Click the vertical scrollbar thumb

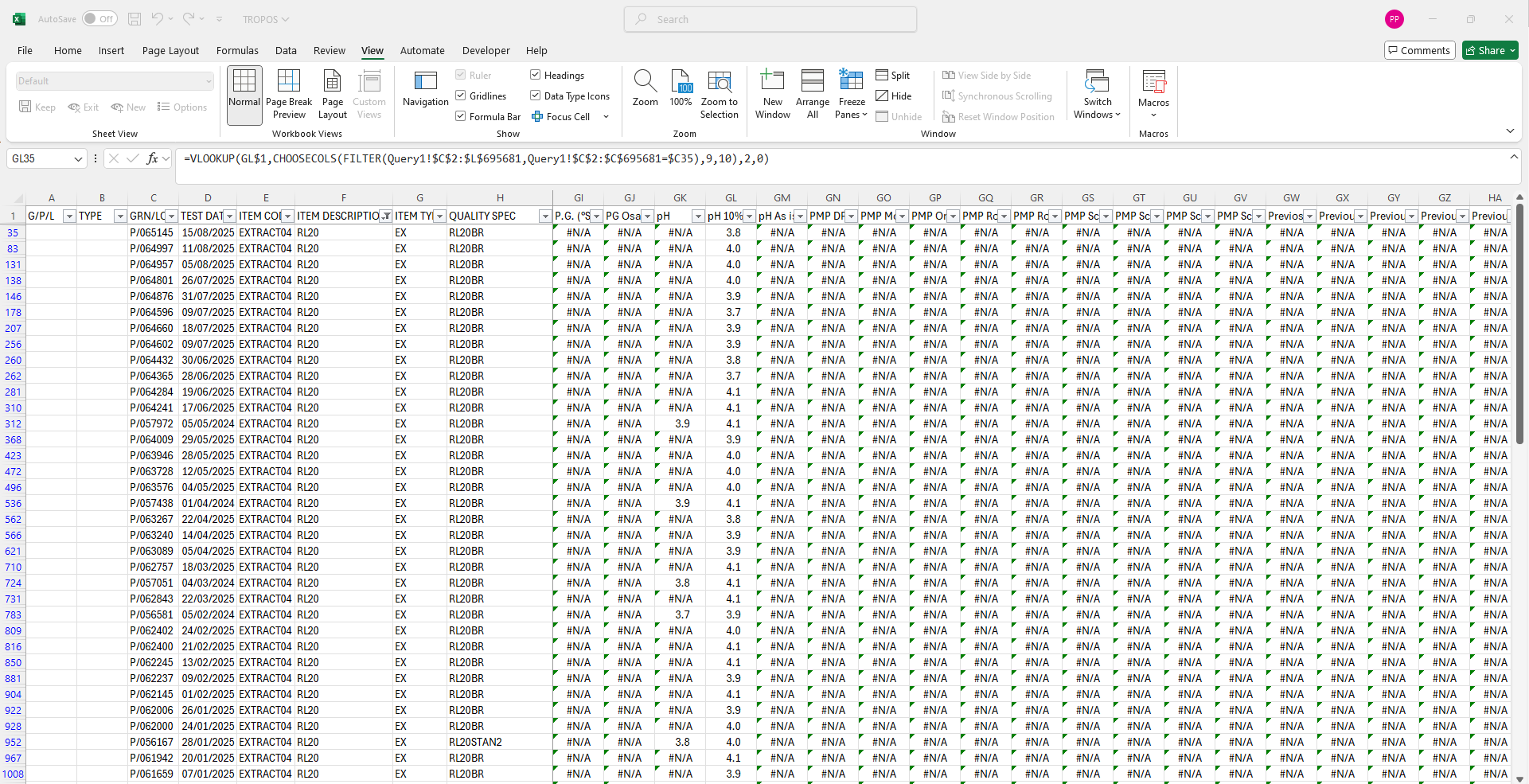pos(1519,323)
